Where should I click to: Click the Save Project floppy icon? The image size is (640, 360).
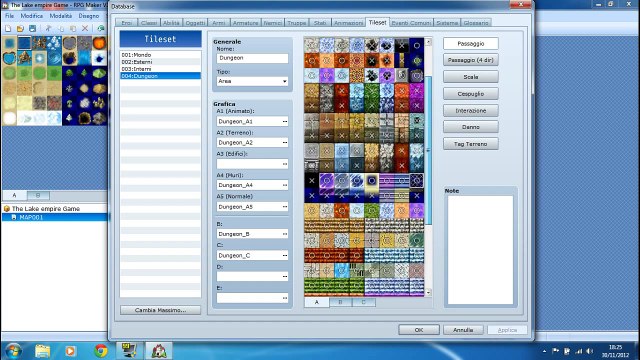click(x=32, y=28)
